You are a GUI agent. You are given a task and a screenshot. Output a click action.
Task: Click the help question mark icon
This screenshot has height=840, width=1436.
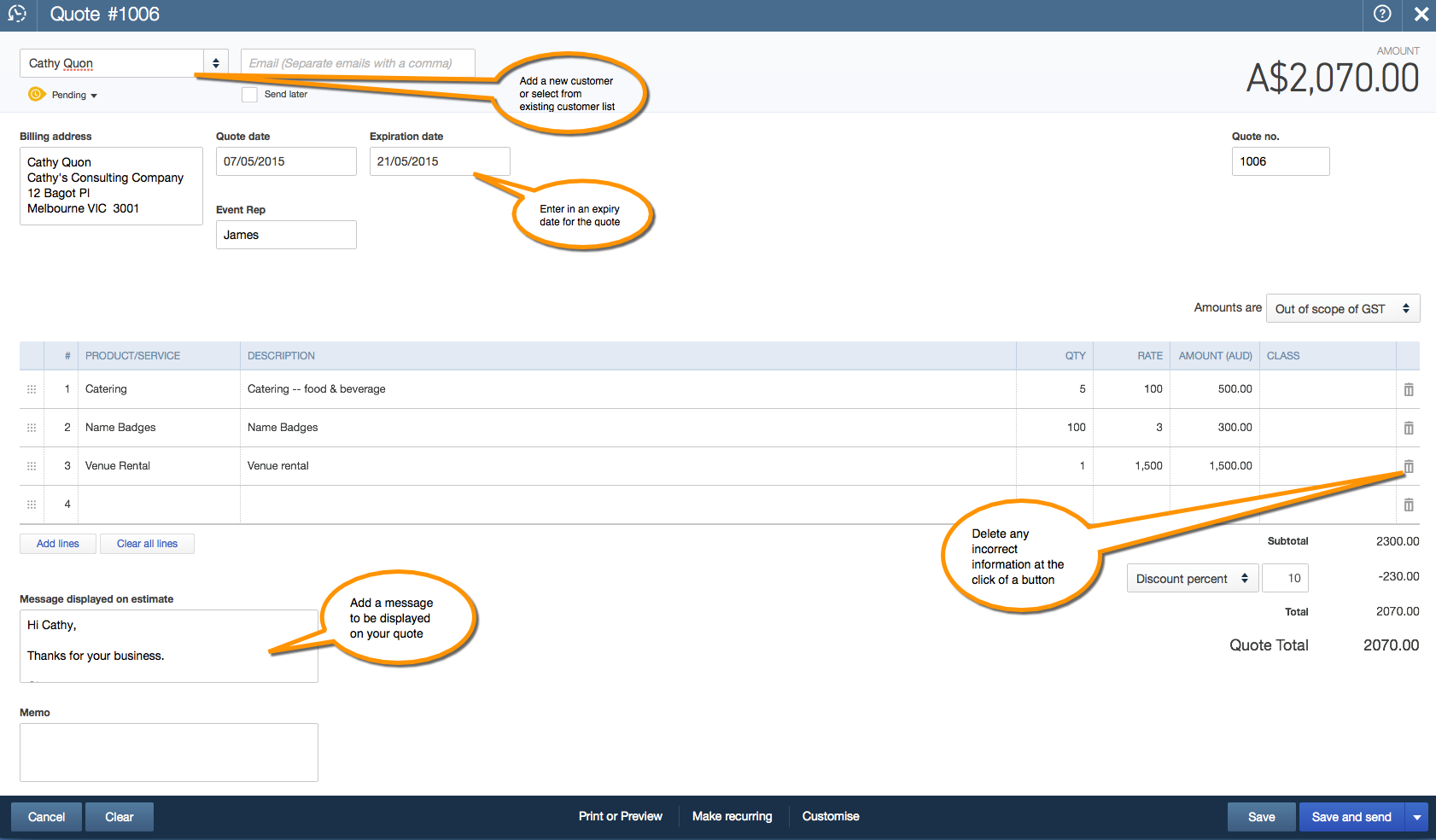(1382, 14)
